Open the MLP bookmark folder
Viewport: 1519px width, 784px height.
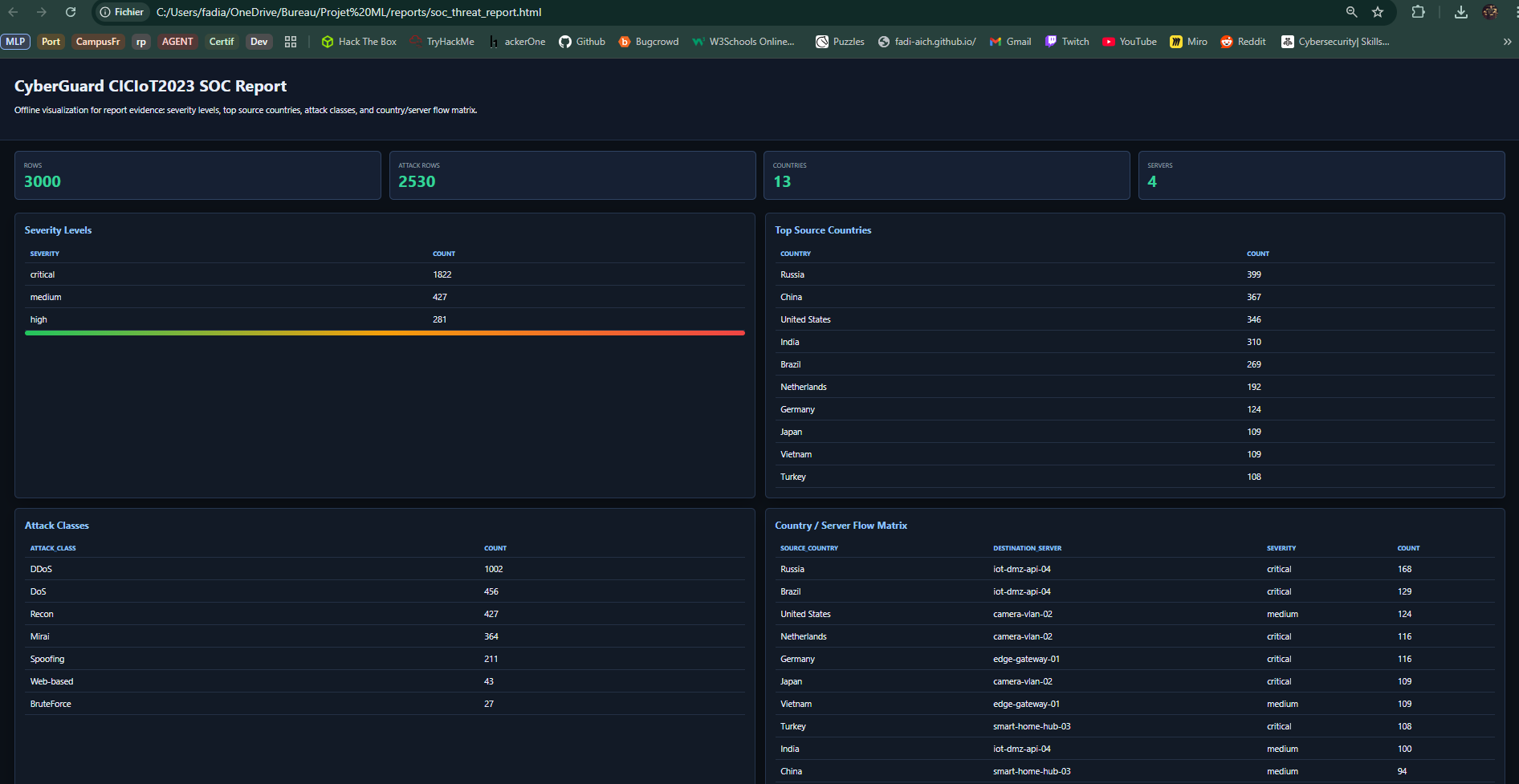click(15, 42)
